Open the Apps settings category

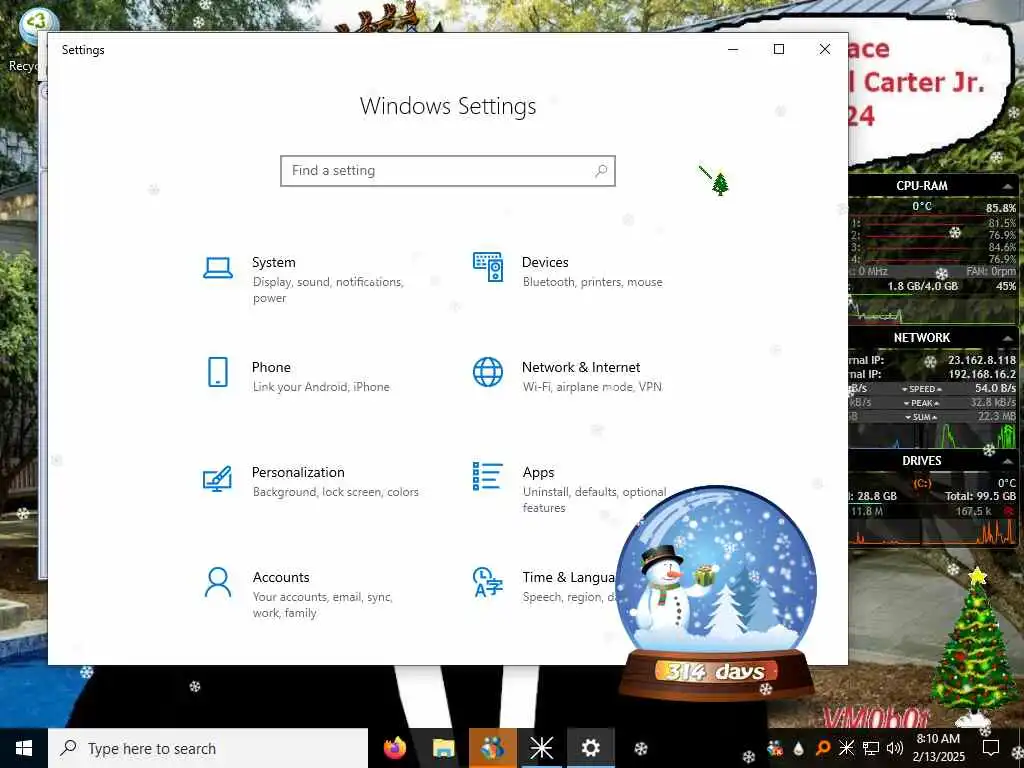(568, 488)
